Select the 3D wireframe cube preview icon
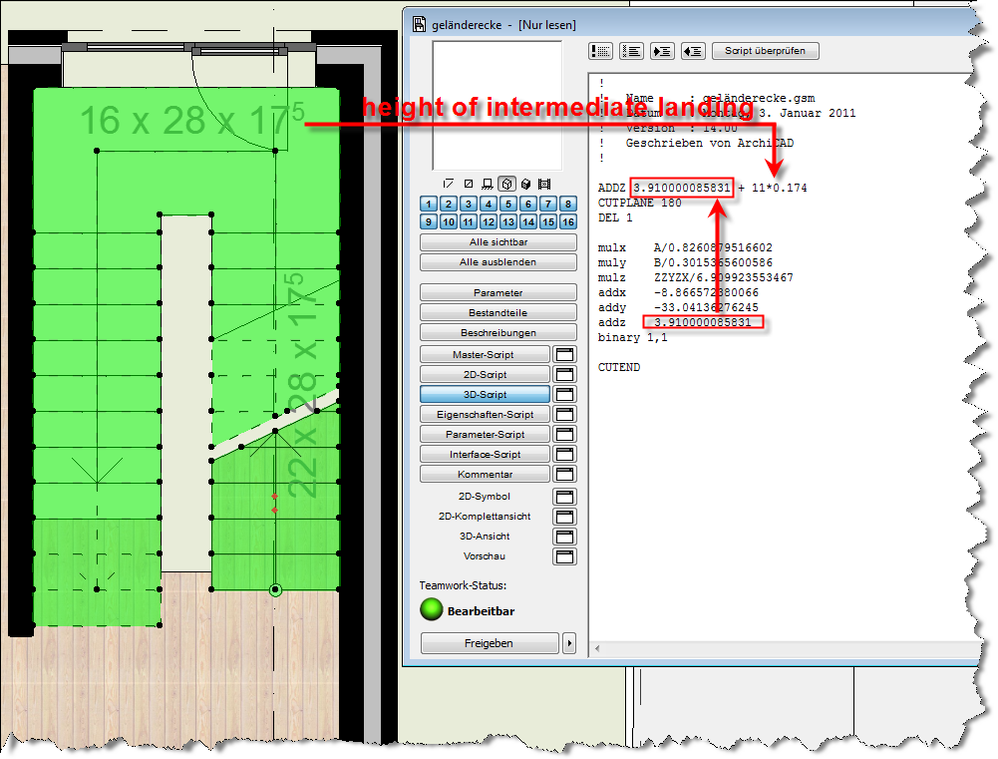The height and width of the screenshot is (759, 998). coord(507,184)
